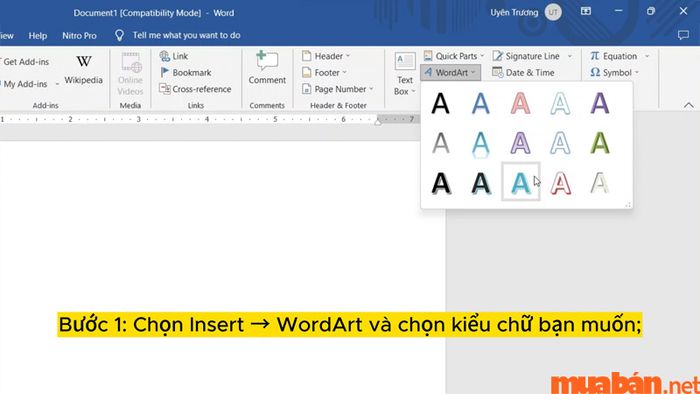
Task: Open the Nitro Pro tab
Action: (79, 36)
